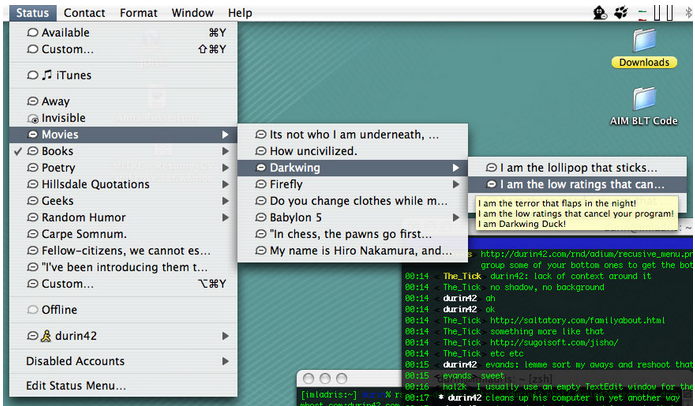Select the iTunes status entry

[x=123, y=75]
